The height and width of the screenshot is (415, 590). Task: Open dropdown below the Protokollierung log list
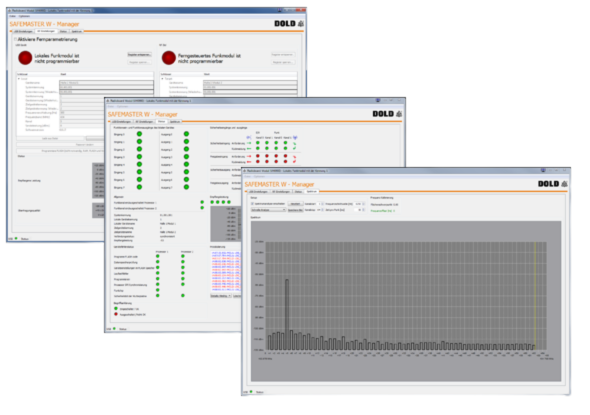(220, 296)
